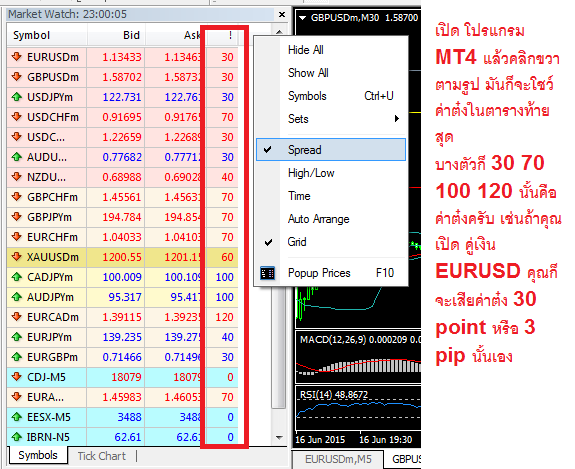Click the EURGBPm green up-arrow icon

tap(17, 356)
